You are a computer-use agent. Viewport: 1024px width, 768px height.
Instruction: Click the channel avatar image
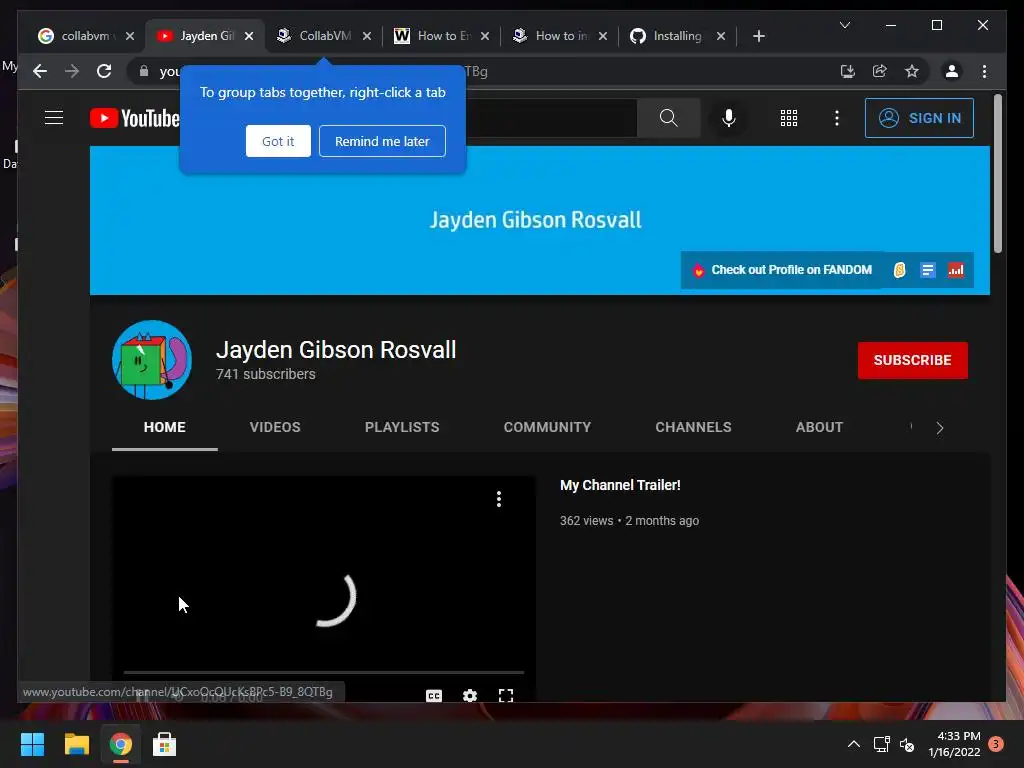tap(152, 360)
